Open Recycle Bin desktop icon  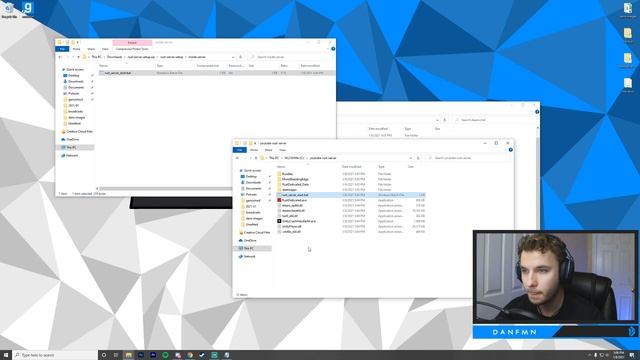point(9,10)
